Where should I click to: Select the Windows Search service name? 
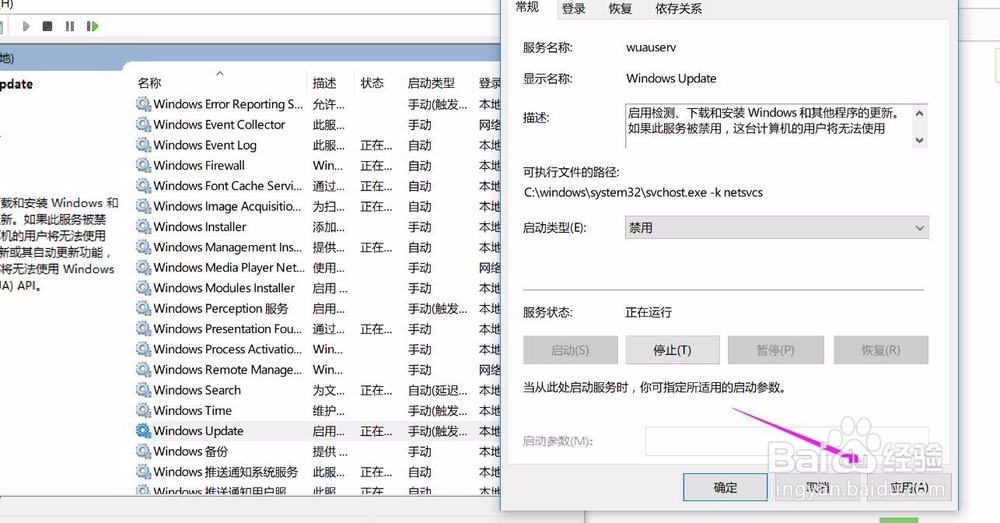click(197, 390)
